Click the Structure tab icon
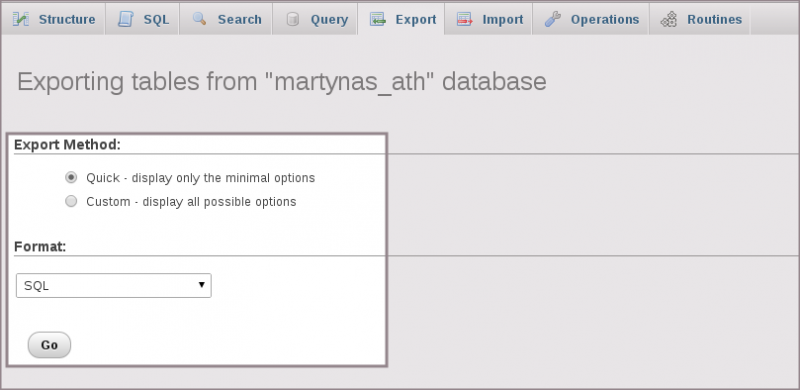This screenshot has height=390, width=800. pos(20,19)
